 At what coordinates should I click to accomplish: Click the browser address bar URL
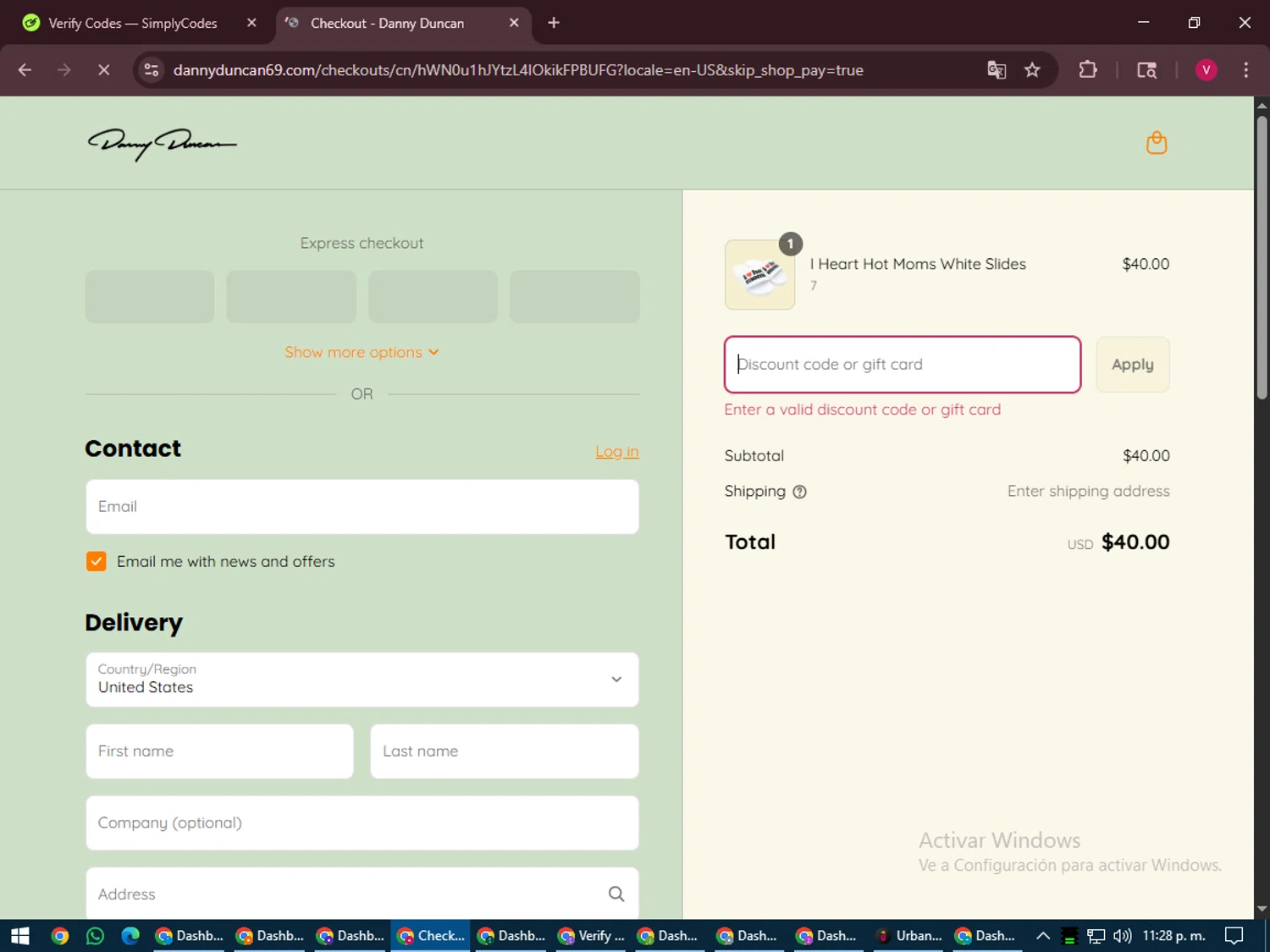(x=518, y=70)
